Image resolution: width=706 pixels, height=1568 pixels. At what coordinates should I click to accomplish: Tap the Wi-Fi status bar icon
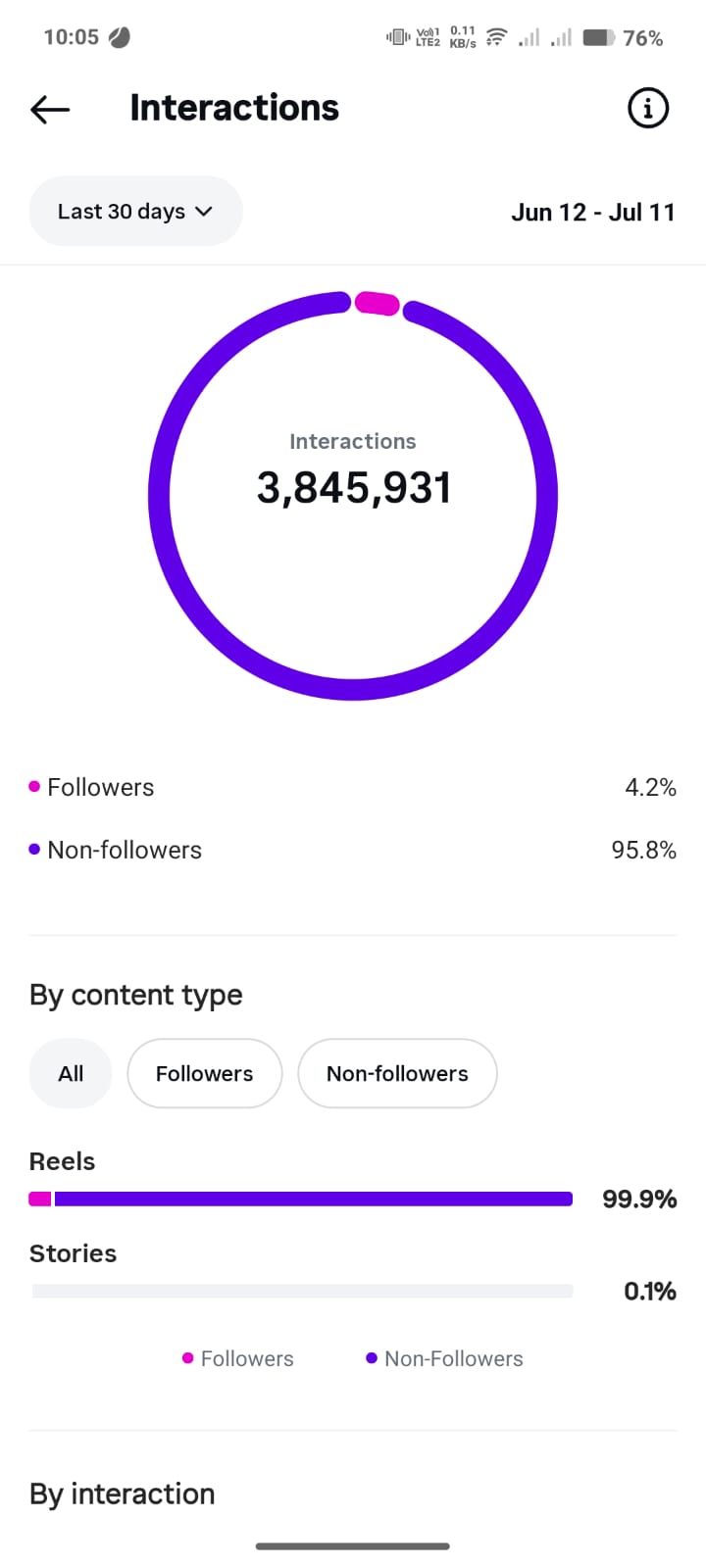coord(496,37)
